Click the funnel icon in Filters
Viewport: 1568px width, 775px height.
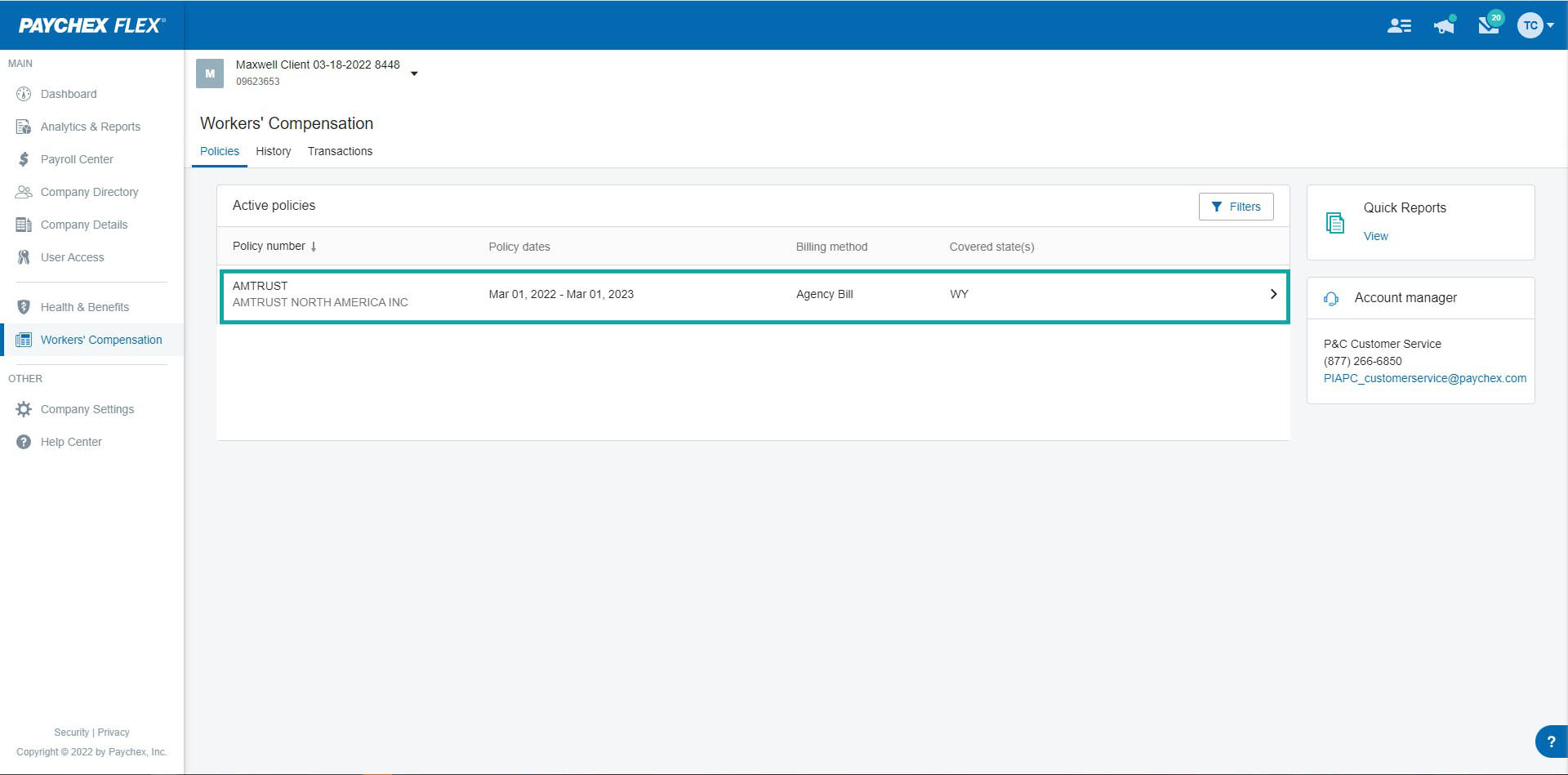tap(1217, 207)
